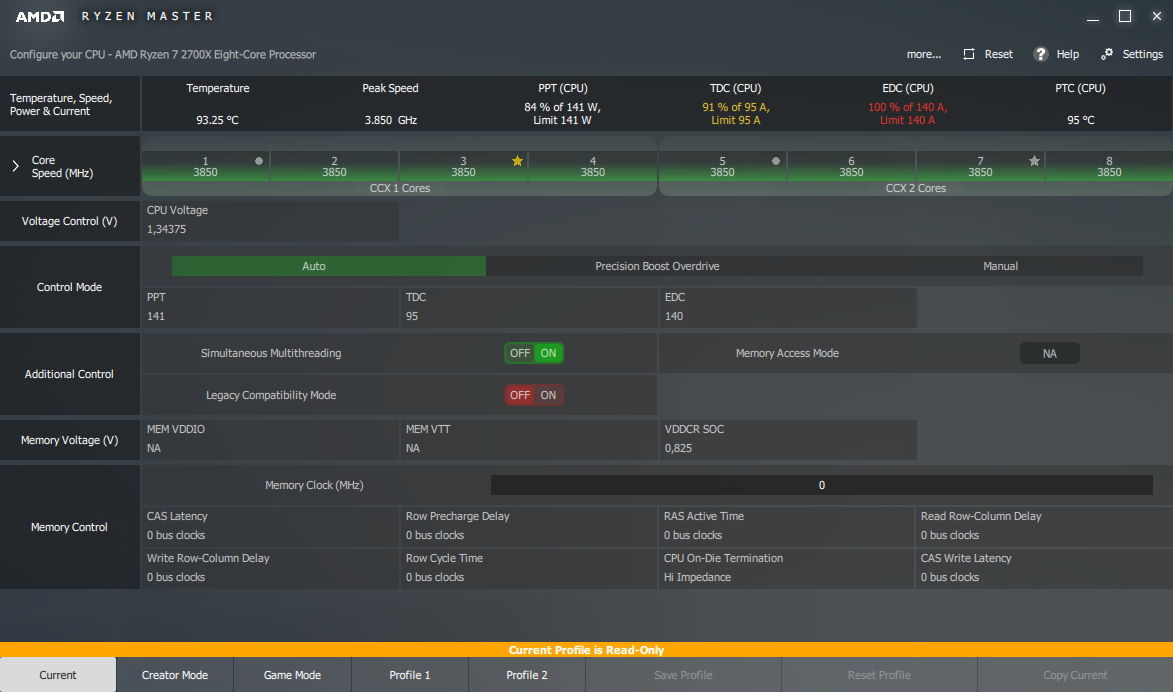Click the MEM VDDIO field
This screenshot has height=692, width=1173.
click(270, 439)
